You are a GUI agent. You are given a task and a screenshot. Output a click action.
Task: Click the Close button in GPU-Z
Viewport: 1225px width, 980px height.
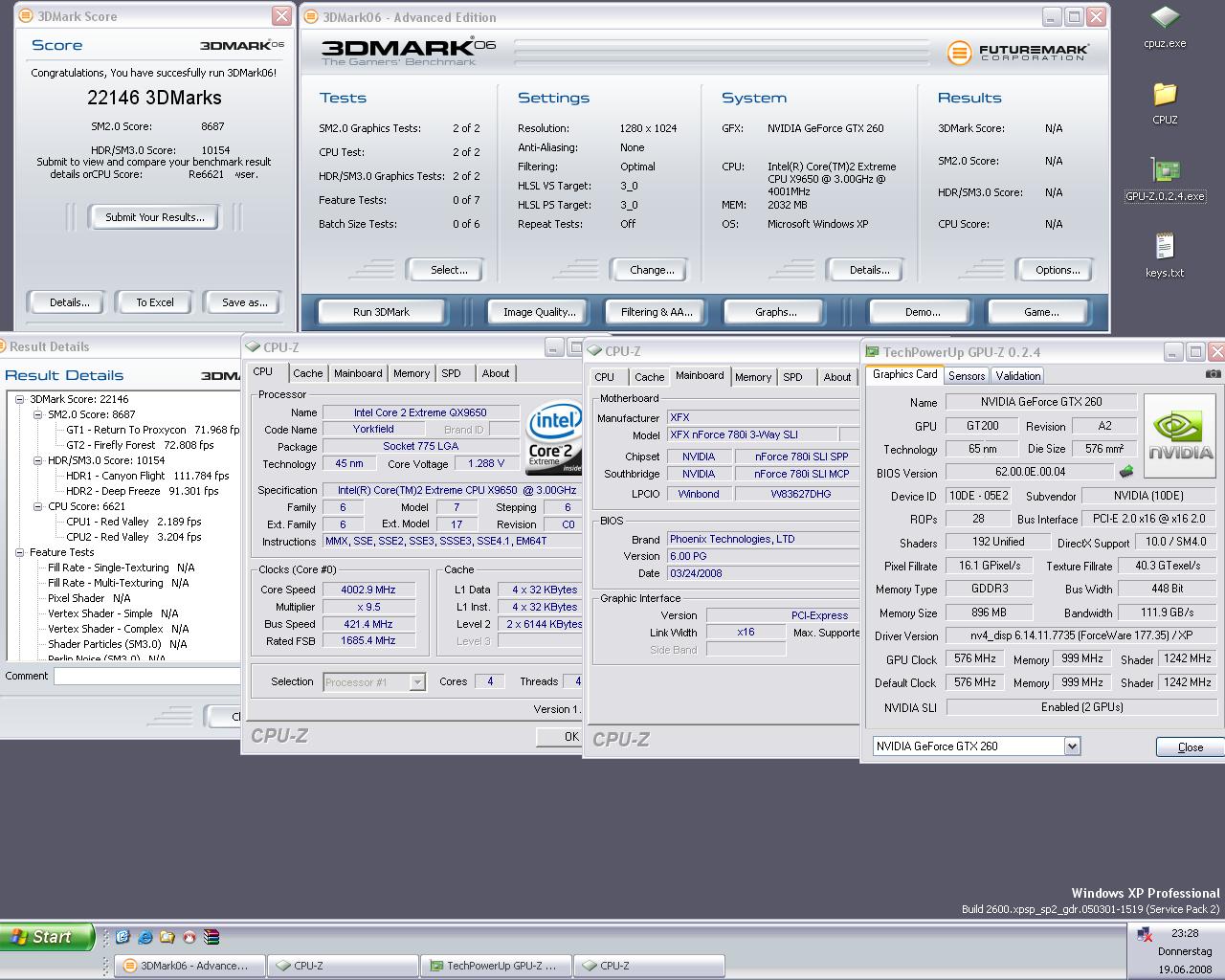1190,746
